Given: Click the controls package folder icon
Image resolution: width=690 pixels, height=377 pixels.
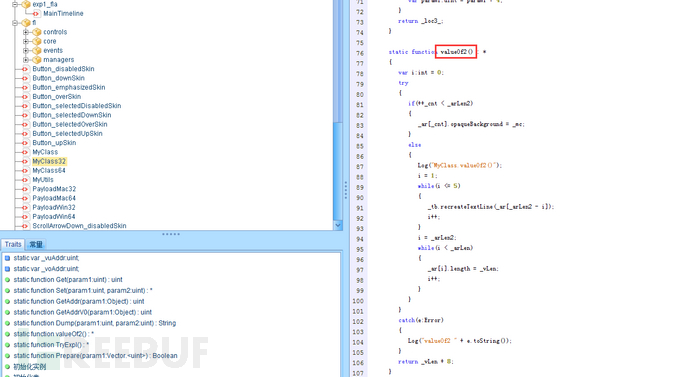Looking at the screenshot, I should point(37,32).
